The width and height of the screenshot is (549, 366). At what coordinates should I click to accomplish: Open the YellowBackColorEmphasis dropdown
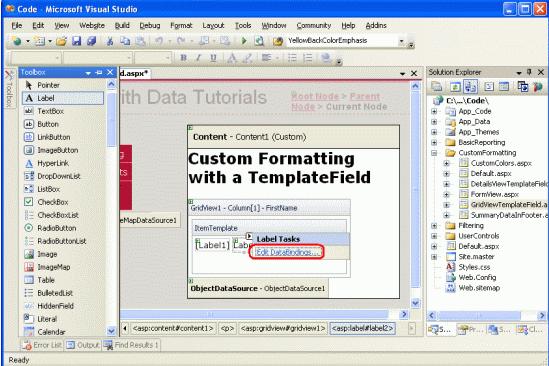coord(401,41)
